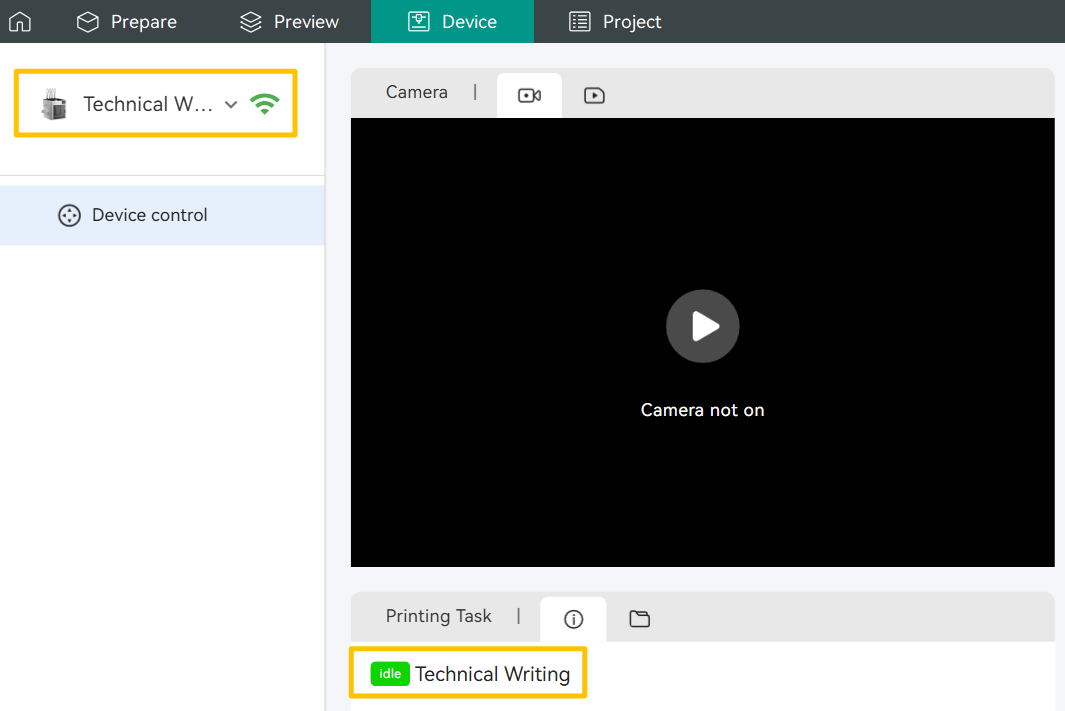Open the recorded video playback icon
The image size is (1065, 711).
594,96
